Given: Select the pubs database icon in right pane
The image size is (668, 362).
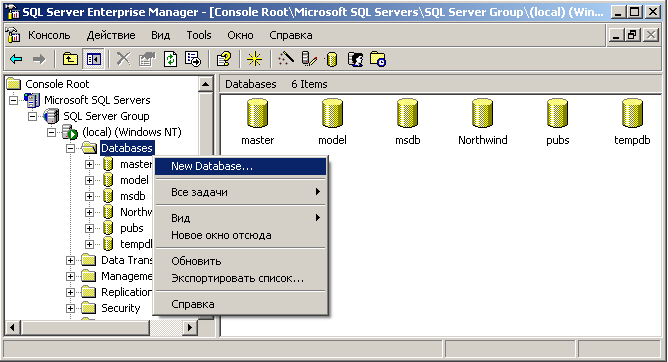Looking at the screenshot, I should tap(557, 113).
